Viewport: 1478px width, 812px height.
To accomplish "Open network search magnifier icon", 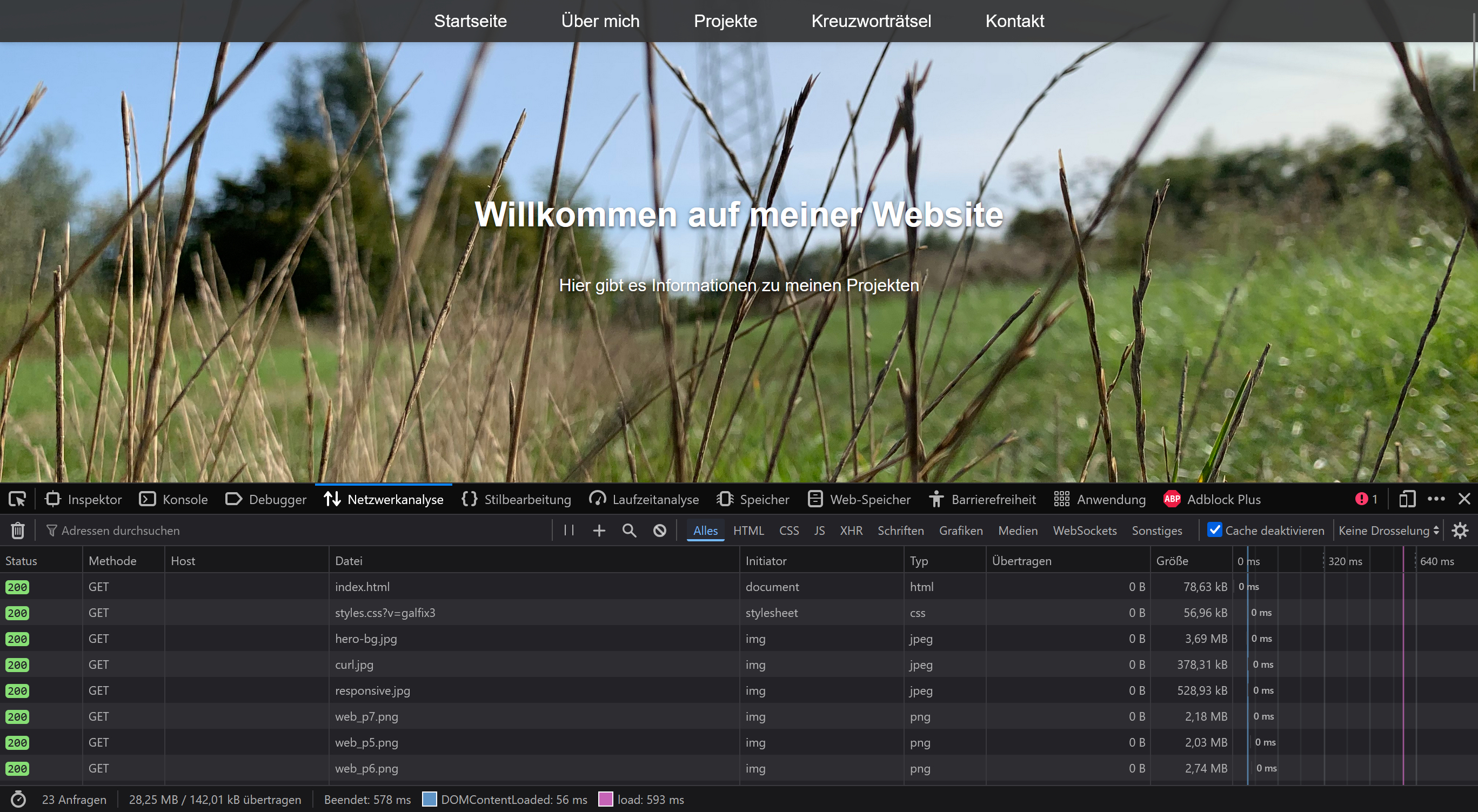I will coord(630,531).
